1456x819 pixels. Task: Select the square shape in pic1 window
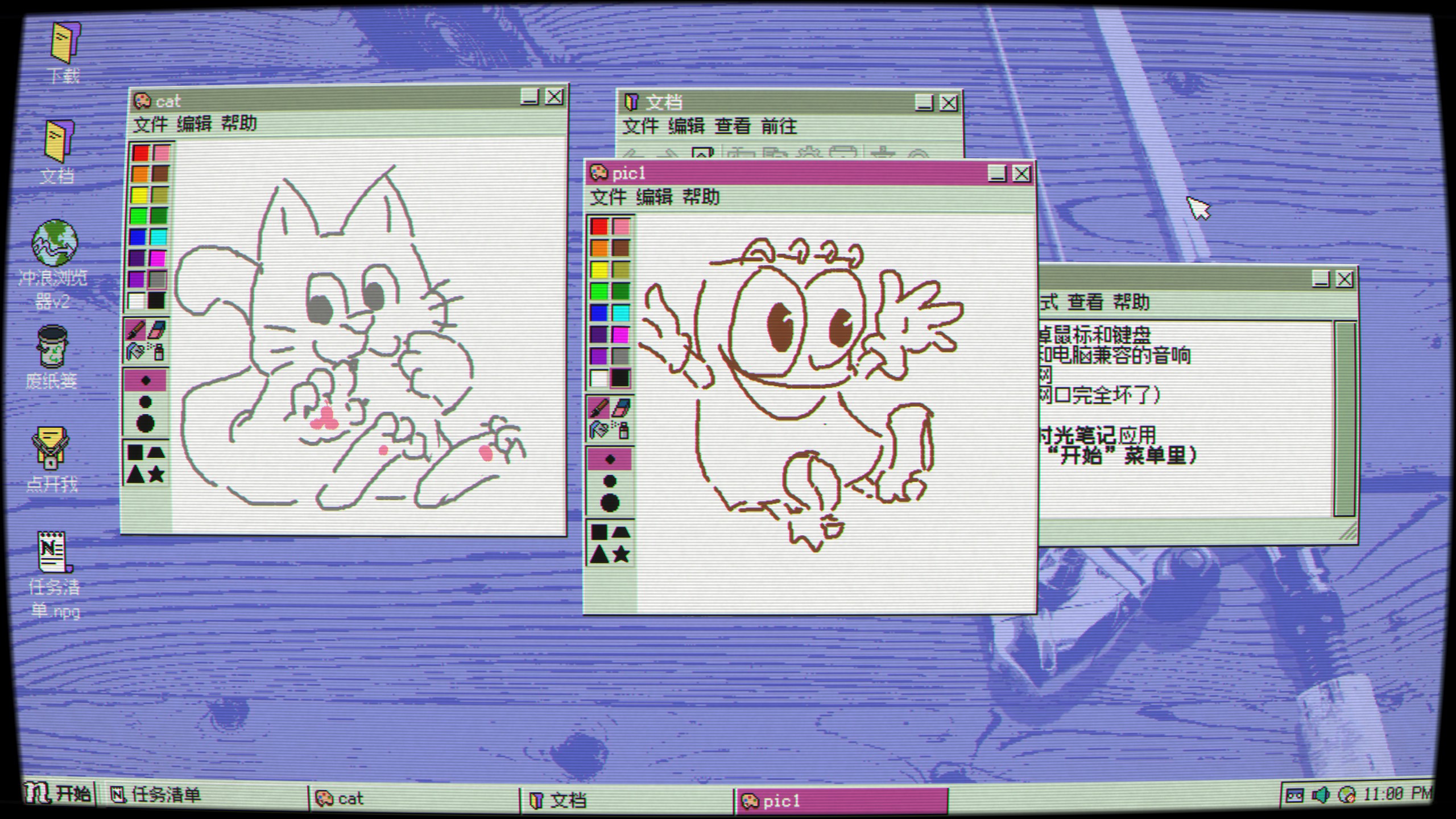(599, 532)
